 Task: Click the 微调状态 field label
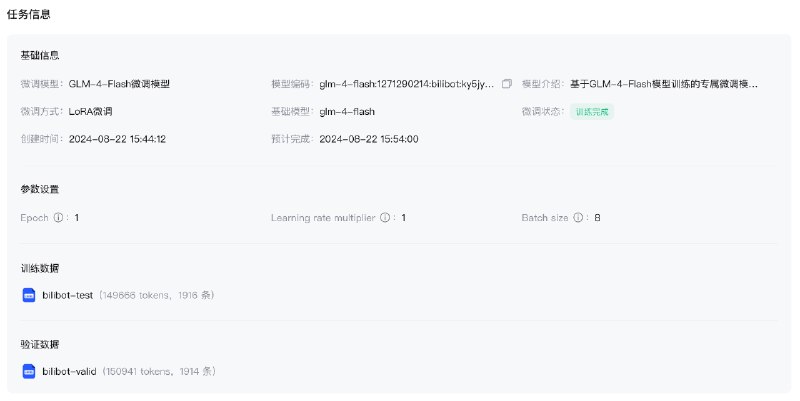pos(543,112)
